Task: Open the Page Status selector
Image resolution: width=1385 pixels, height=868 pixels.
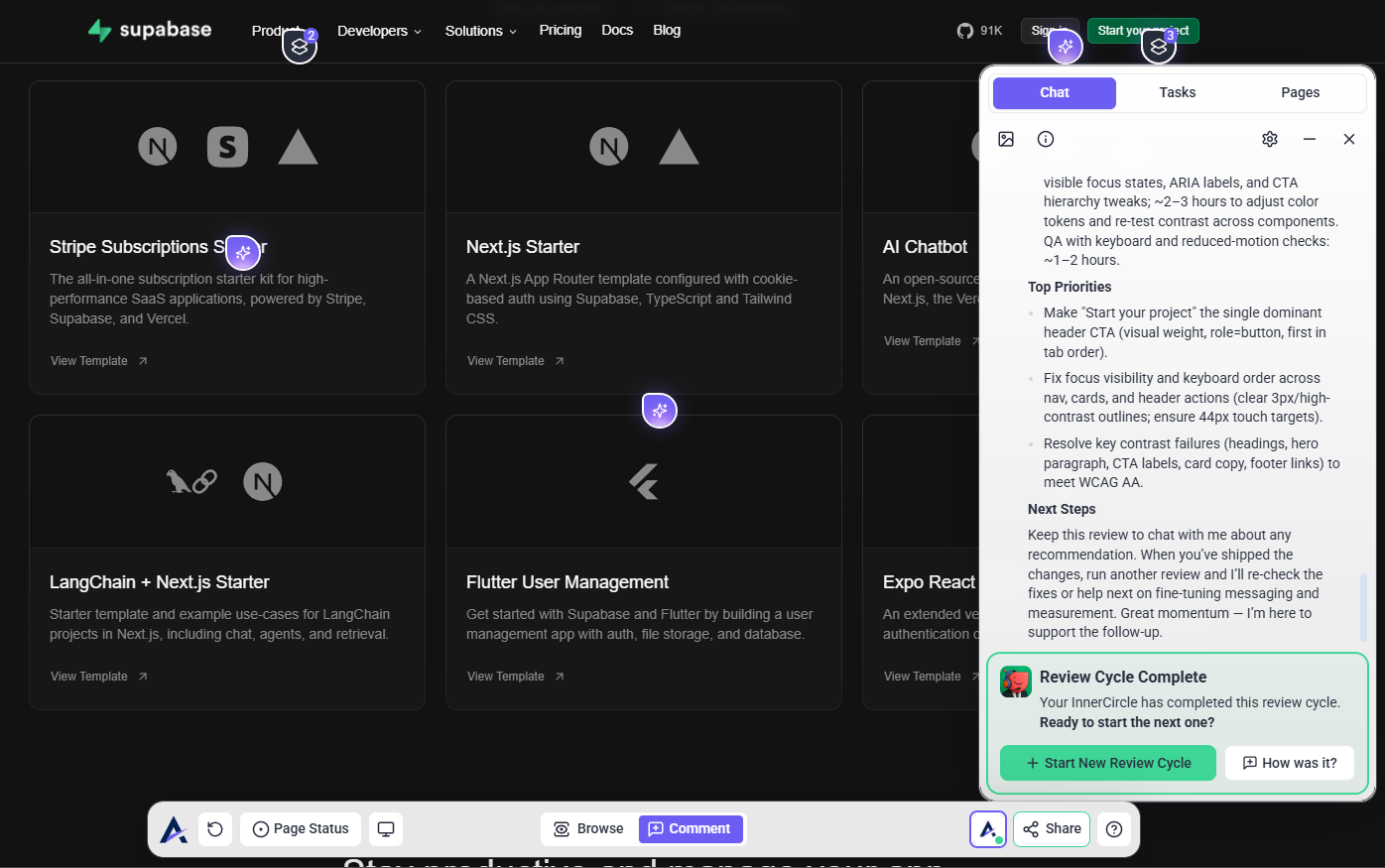Action: coord(301,829)
